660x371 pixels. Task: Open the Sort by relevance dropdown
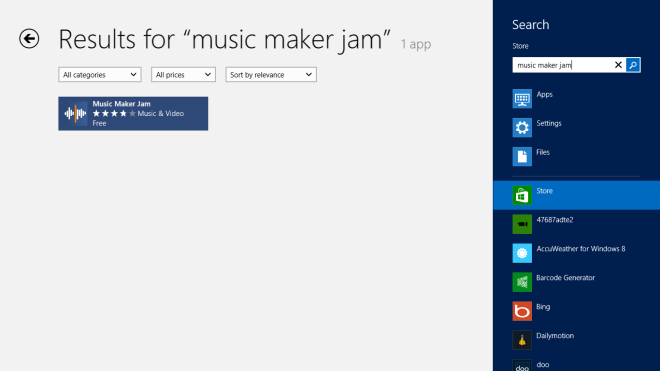[x=271, y=75]
